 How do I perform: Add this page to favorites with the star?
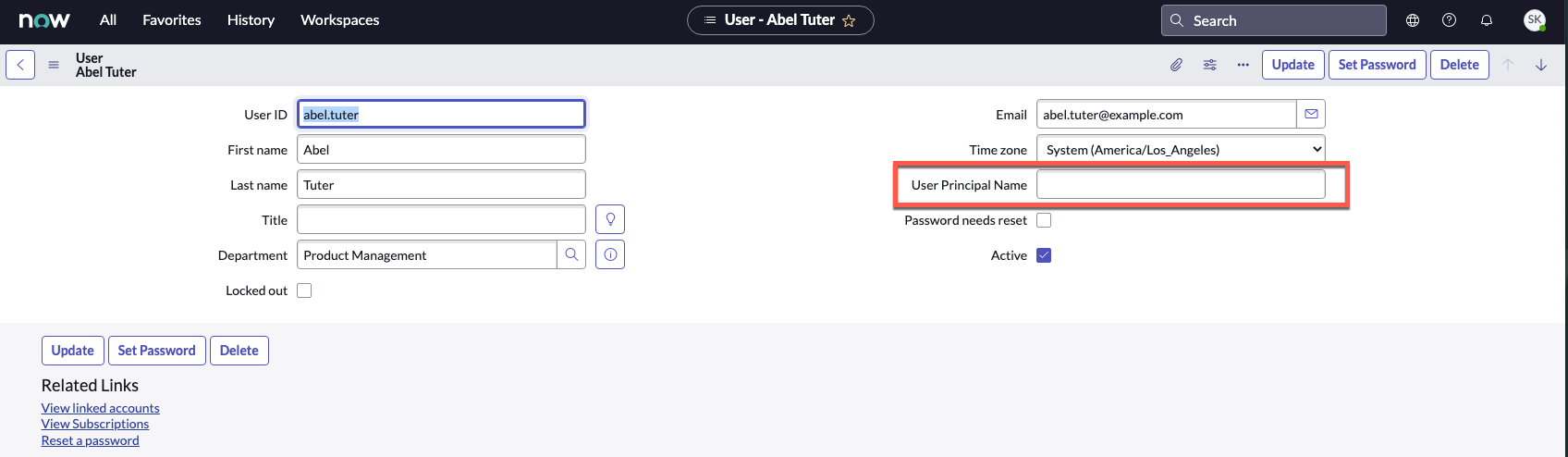pos(849,20)
